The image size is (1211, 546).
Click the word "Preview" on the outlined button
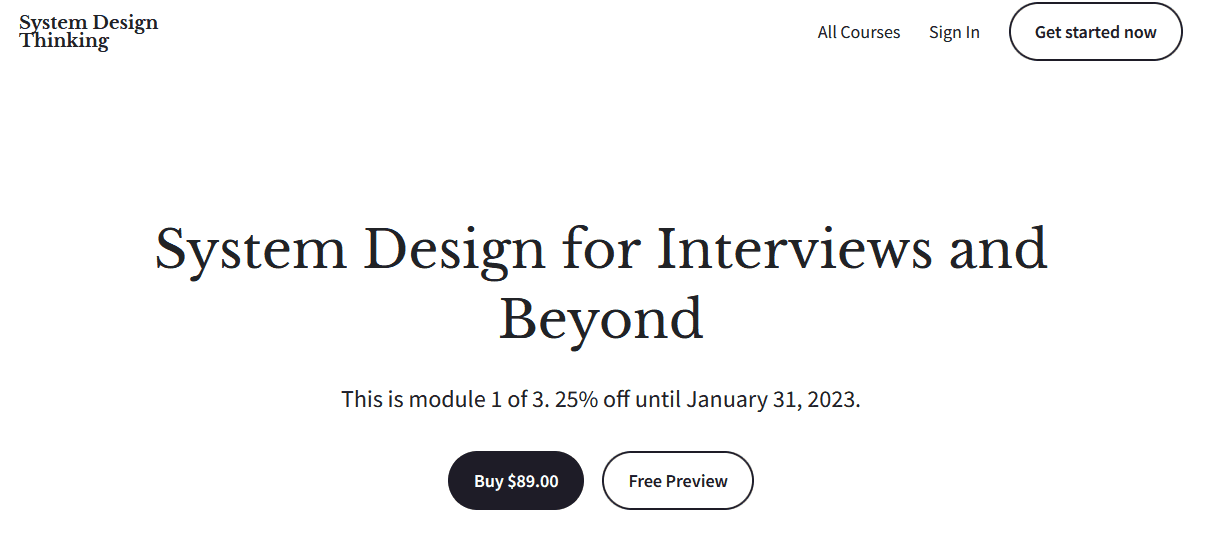coord(696,481)
